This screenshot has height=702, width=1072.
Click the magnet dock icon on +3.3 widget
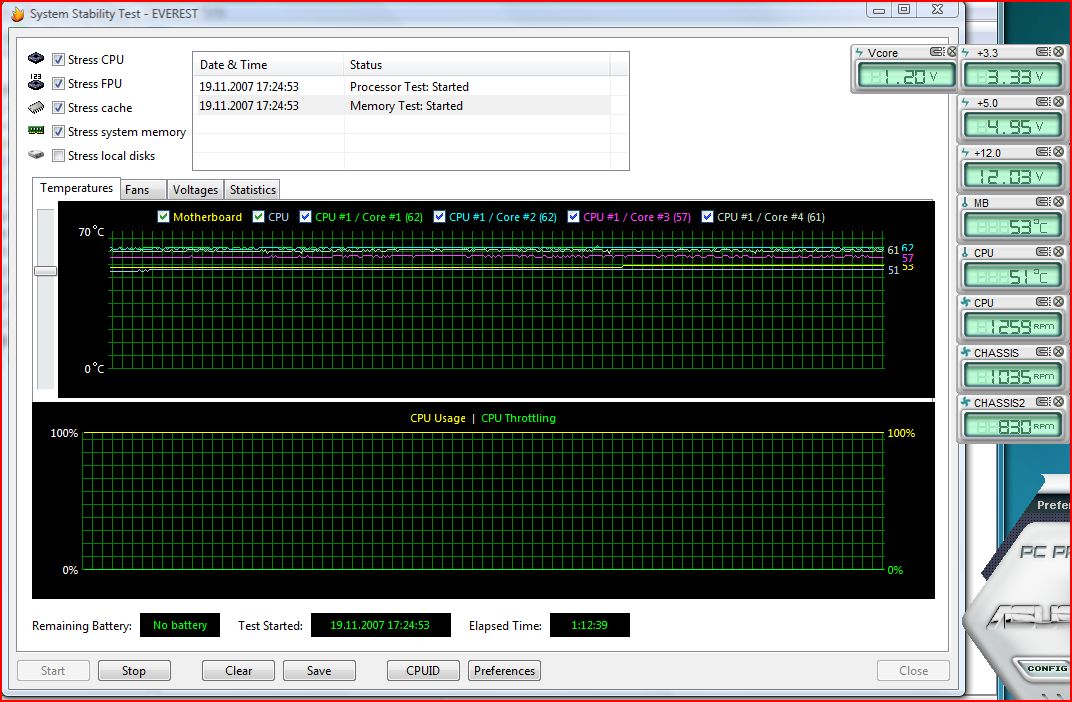(x=1044, y=52)
